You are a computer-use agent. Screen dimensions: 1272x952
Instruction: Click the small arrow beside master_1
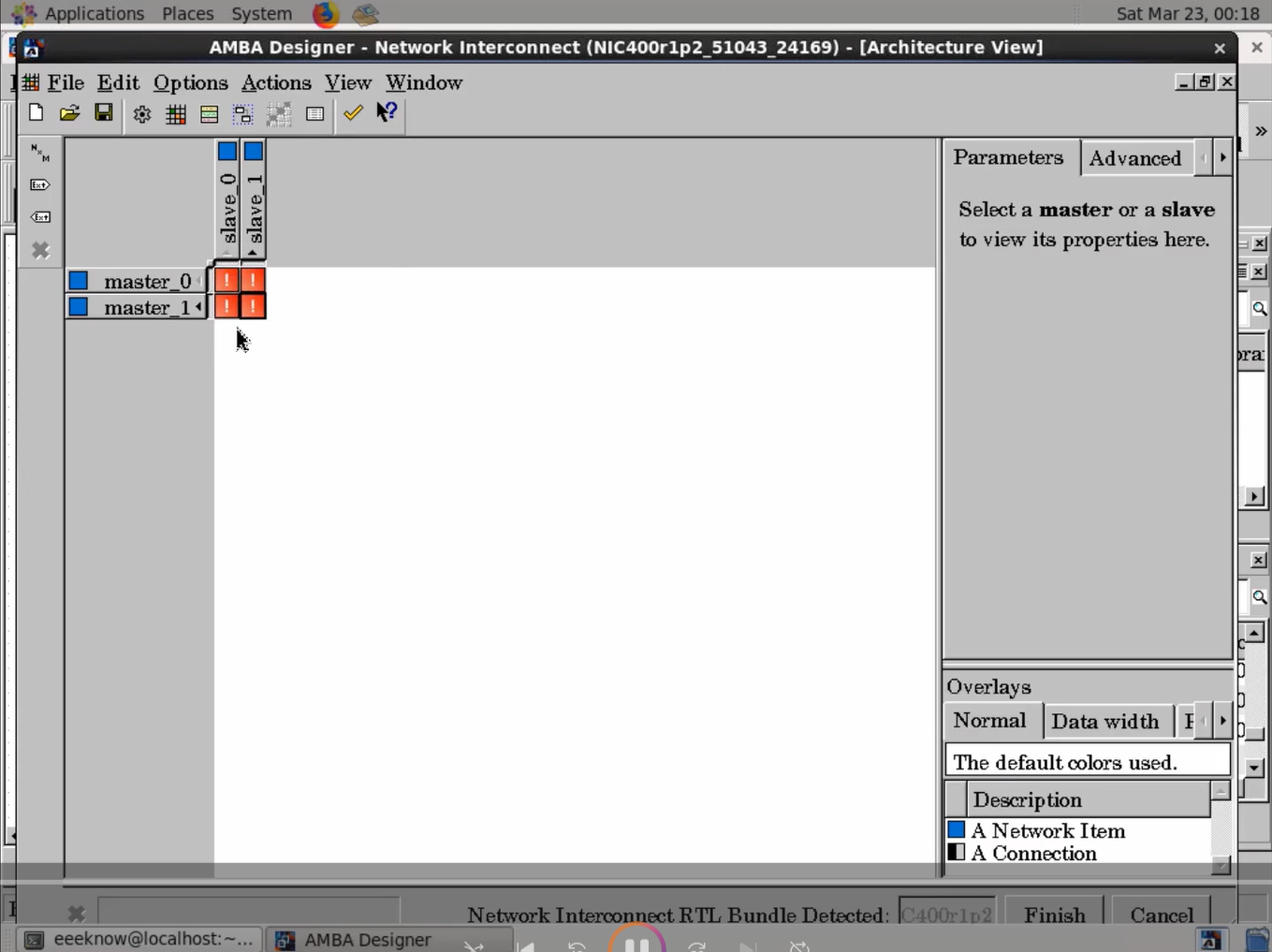pyautogui.click(x=198, y=306)
